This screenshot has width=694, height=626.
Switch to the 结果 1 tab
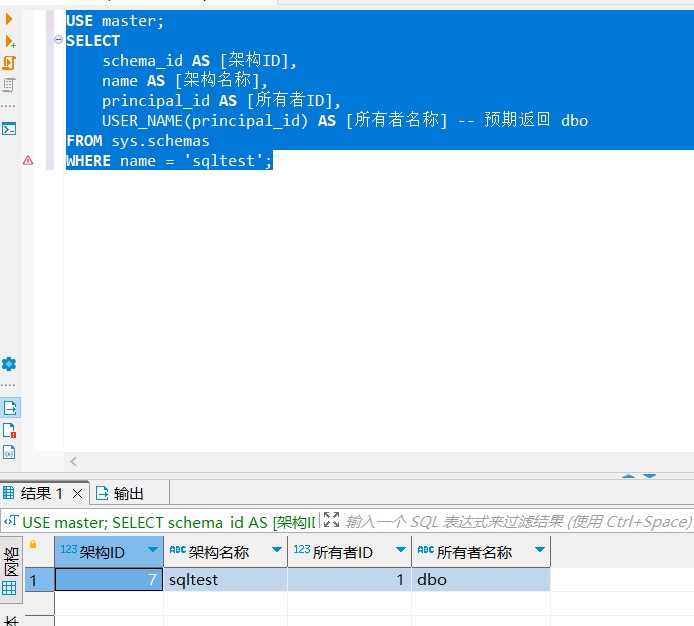point(42,493)
